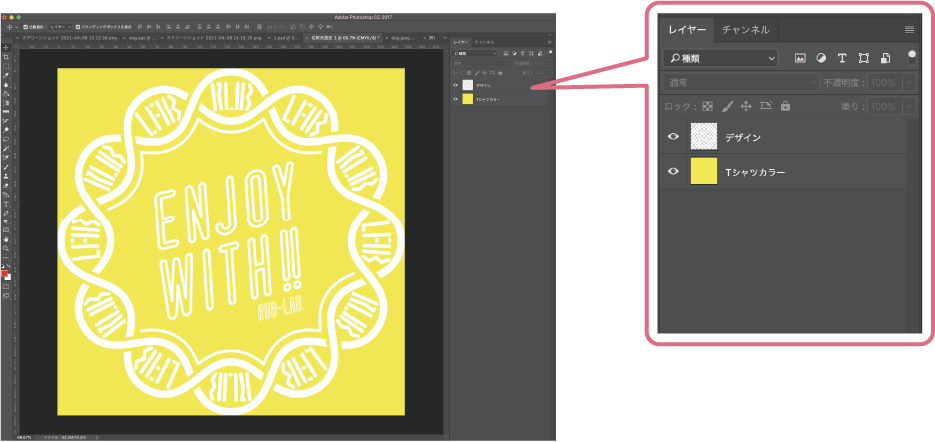Toggle visibility of Tシャツカラー layer in enlarged panel
This screenshot has width=935, height=442.
point(673,172)
